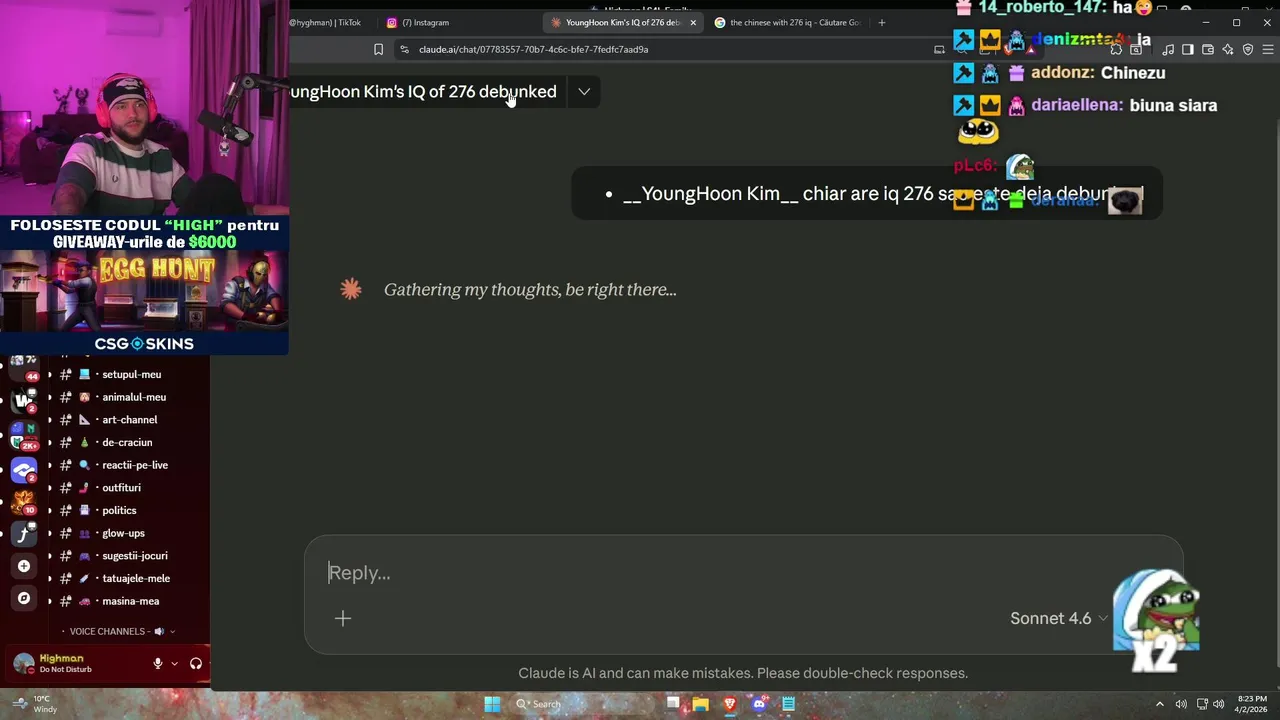
Task: Click the music note media icon in toolbar
Action: pos(1168,49)
